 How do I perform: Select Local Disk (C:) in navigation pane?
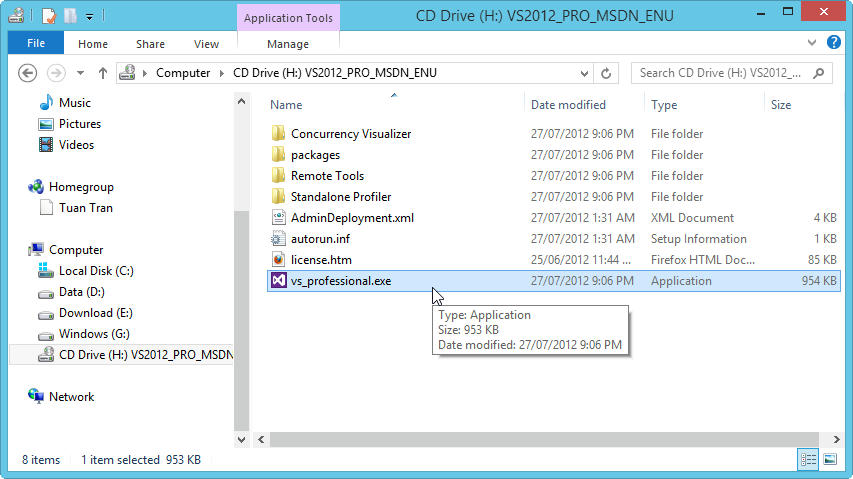(x=96, y=271)
